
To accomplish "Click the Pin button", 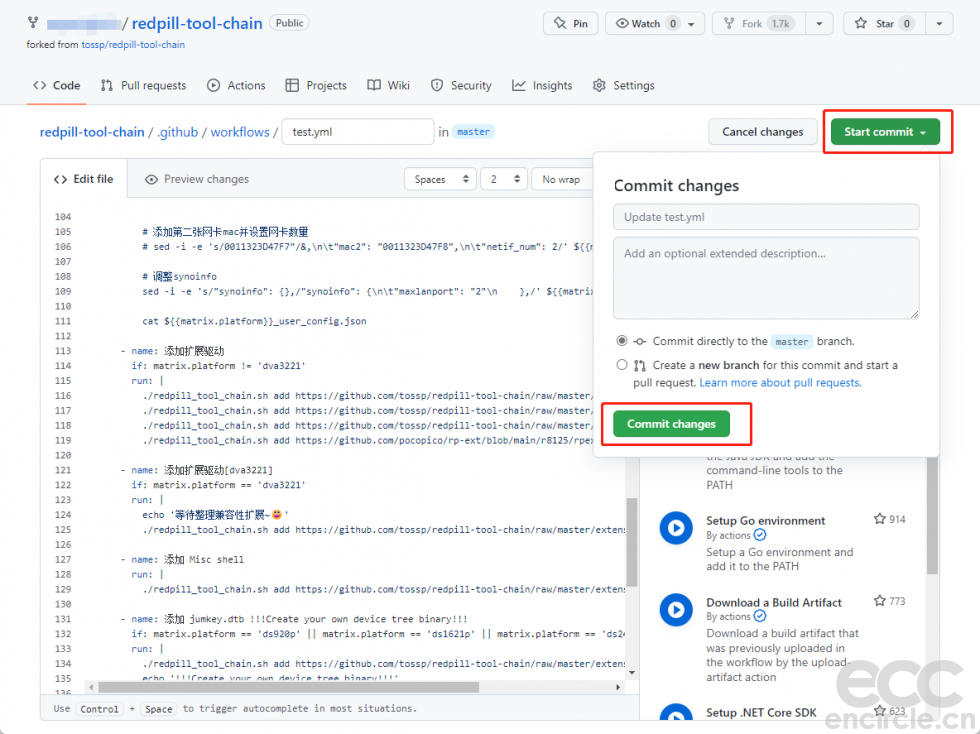I will [571, 24].
